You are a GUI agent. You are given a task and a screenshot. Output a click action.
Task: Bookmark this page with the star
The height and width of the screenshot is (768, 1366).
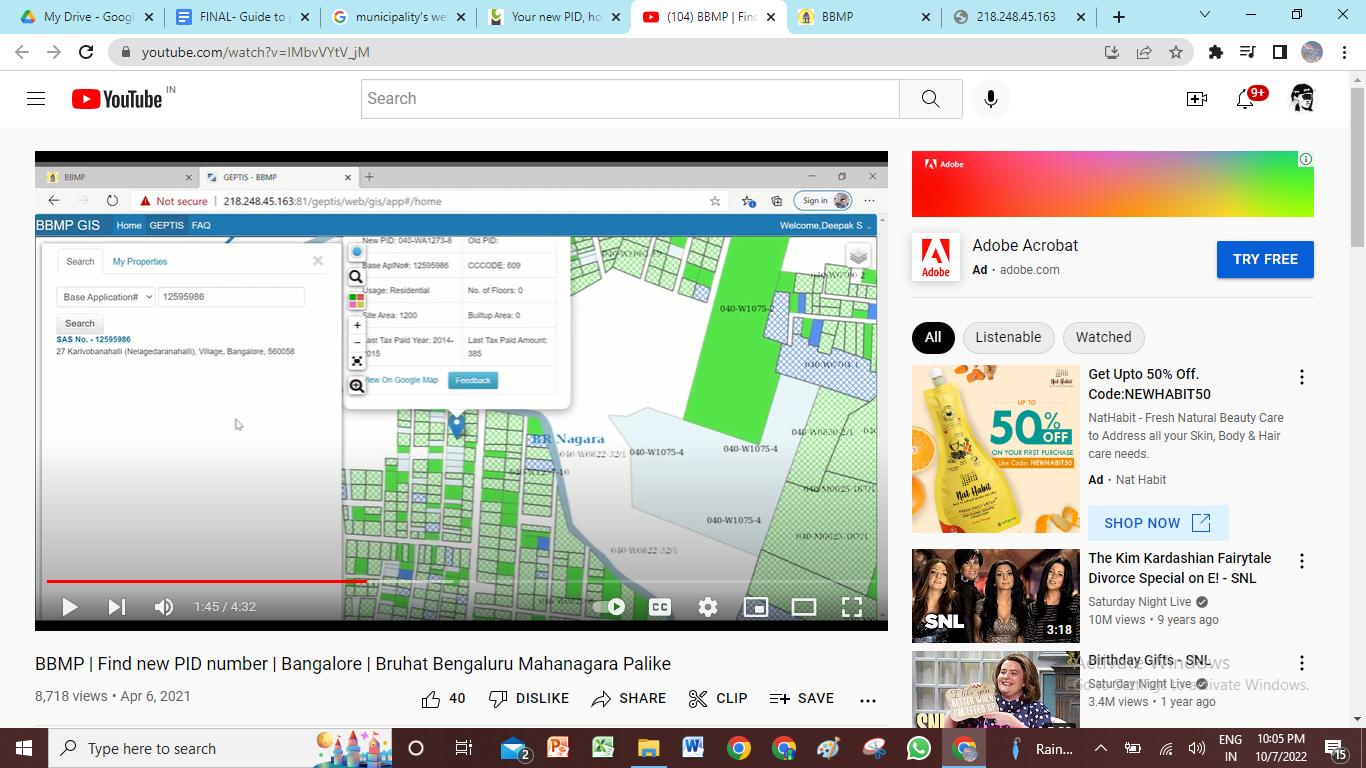pos(1176,52)
